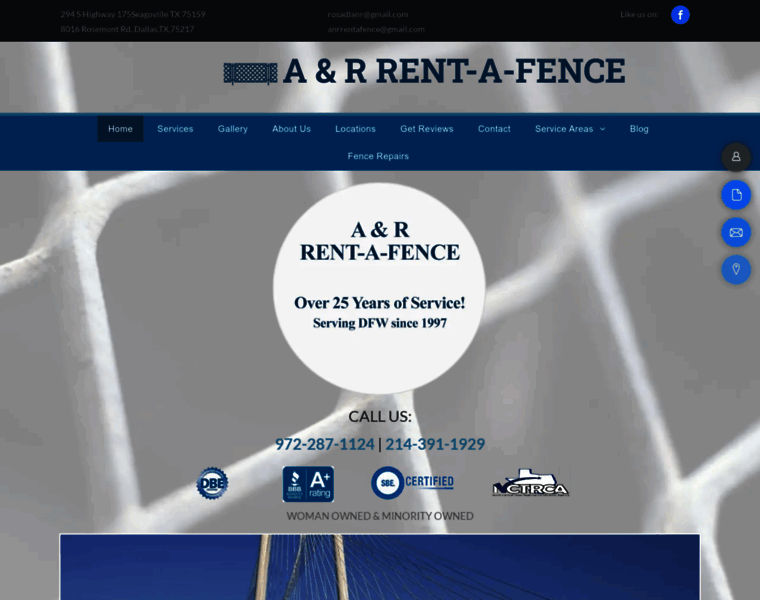Screen dimensions: 760x600
Task: Open the Facebook page icon
Action: [x=680, y=15]
